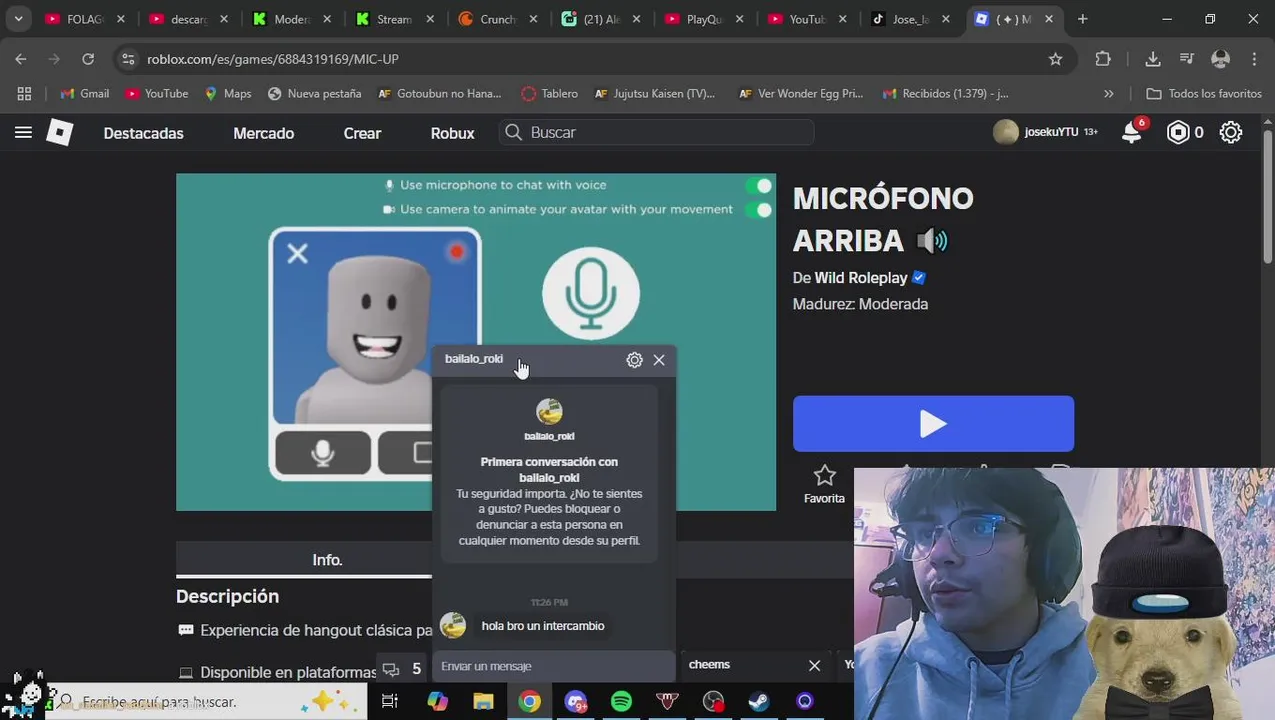The height and width of the screenshot is (720, 1275).
Task: Open the Crear nav item
Action: [x=362, y=133]
